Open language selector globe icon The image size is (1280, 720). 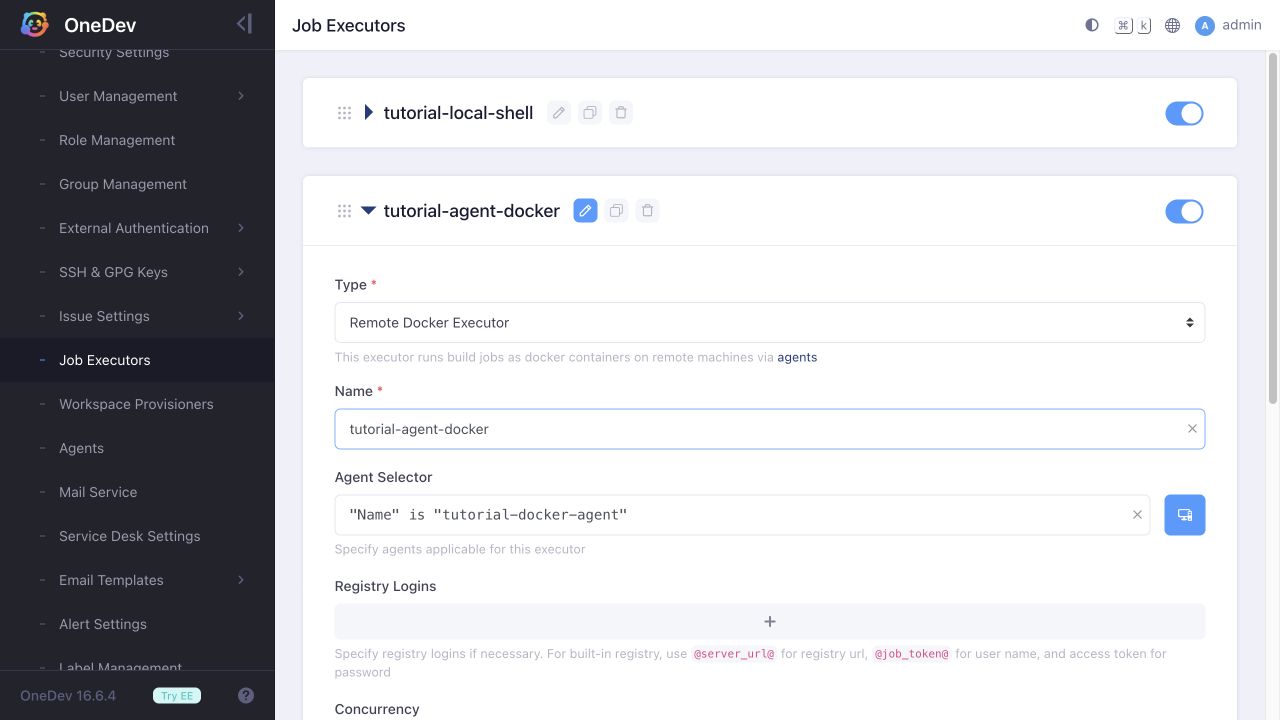1173,25
